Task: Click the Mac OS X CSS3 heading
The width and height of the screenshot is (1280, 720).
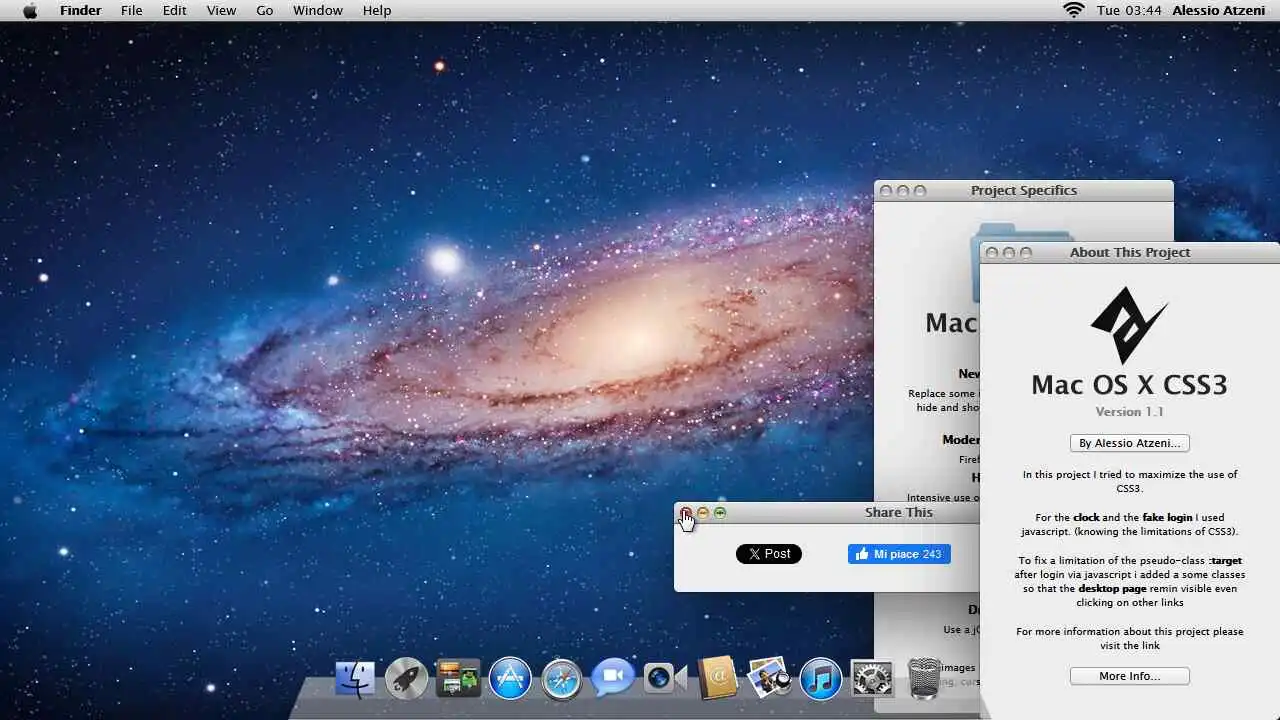Action: tap(1129, 385)
